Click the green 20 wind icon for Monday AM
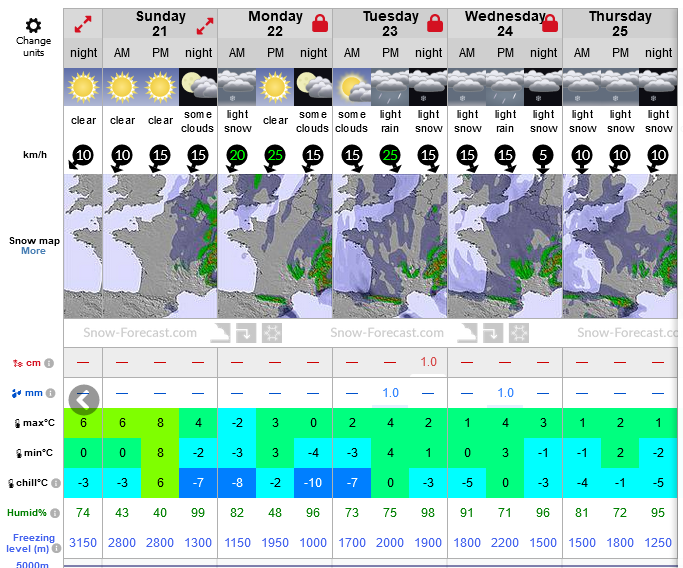This screenshot has height=568, width=683. 236,157
